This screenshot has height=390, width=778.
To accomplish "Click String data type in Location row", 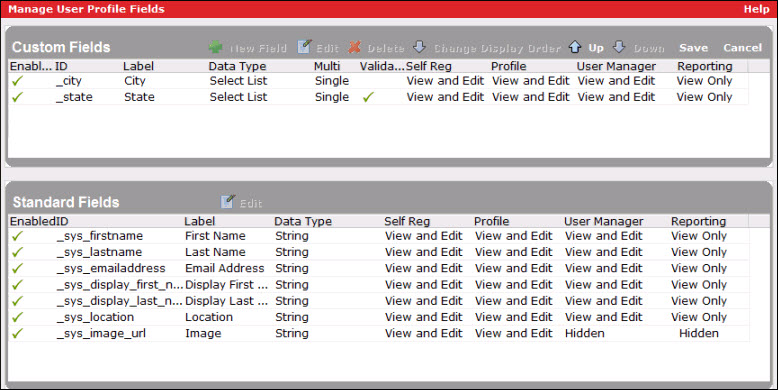I will click(292, 318).
